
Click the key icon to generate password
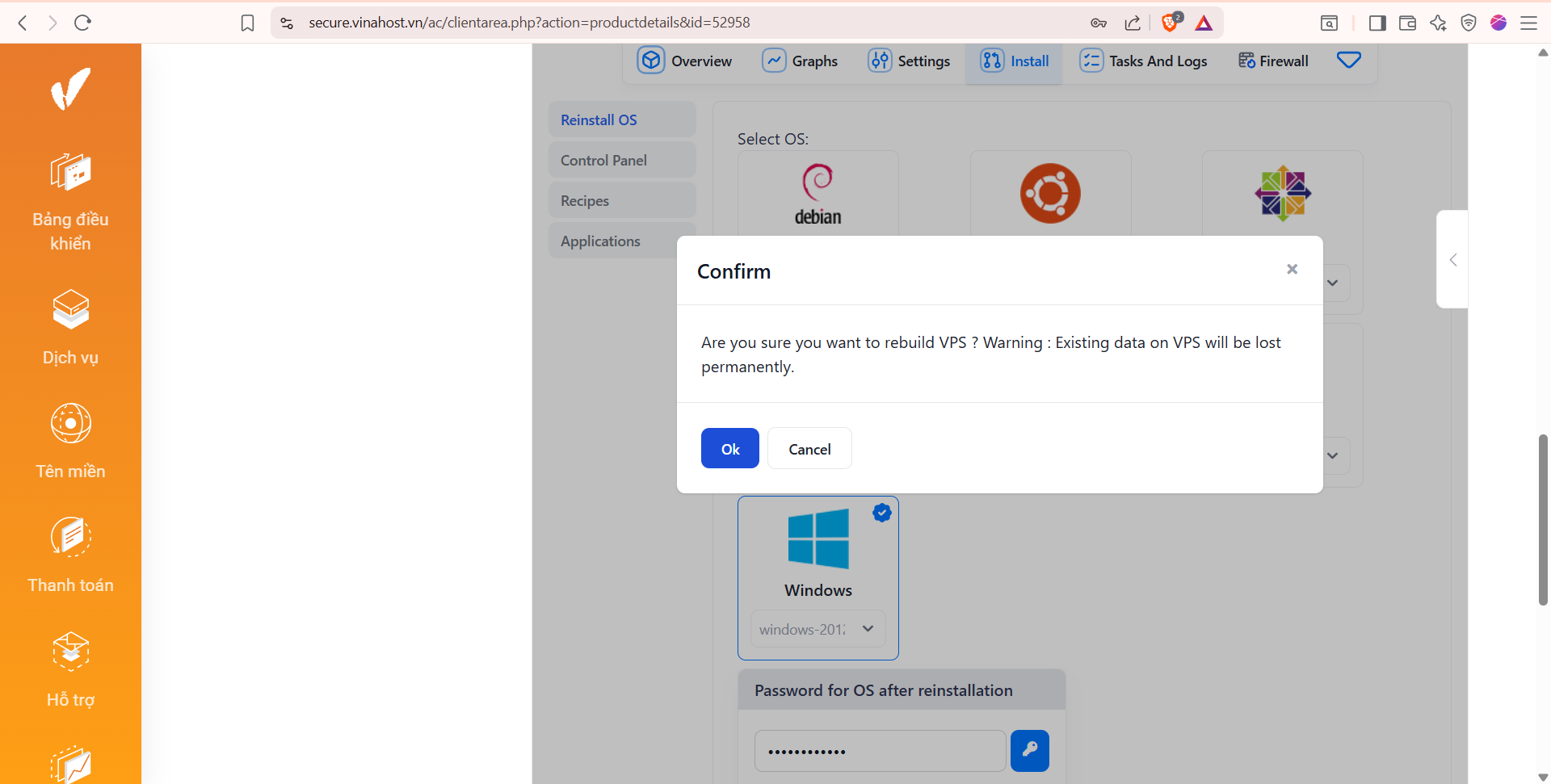point(1030,751)
